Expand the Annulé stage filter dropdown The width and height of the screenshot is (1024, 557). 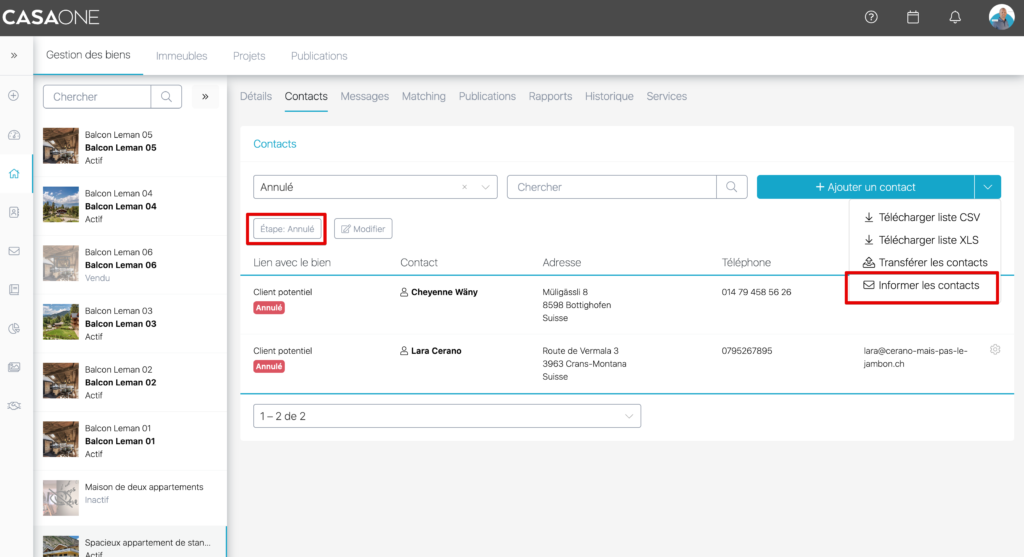(487, 187)
